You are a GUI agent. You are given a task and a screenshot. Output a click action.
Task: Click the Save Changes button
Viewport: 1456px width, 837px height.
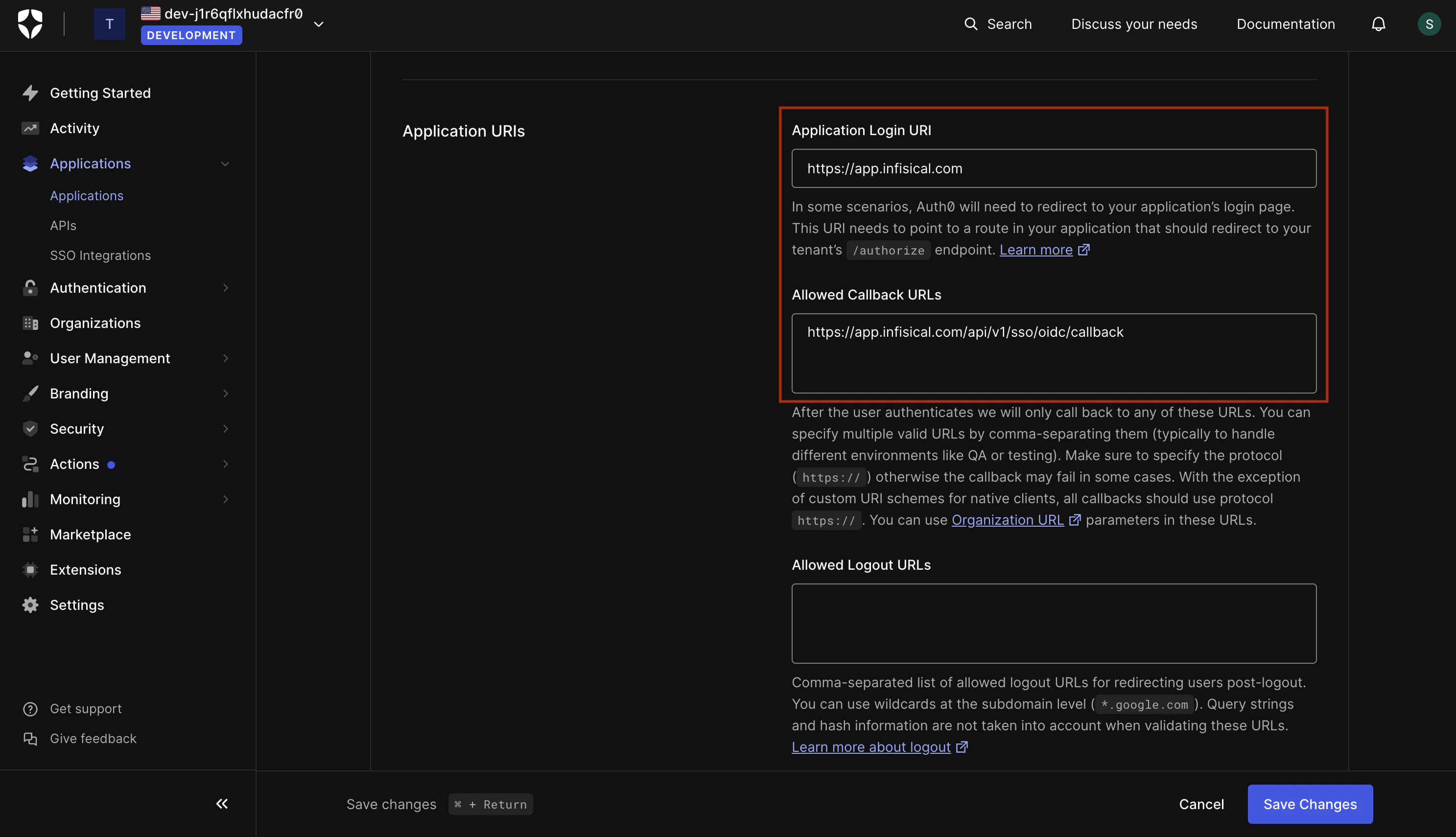1310,804
